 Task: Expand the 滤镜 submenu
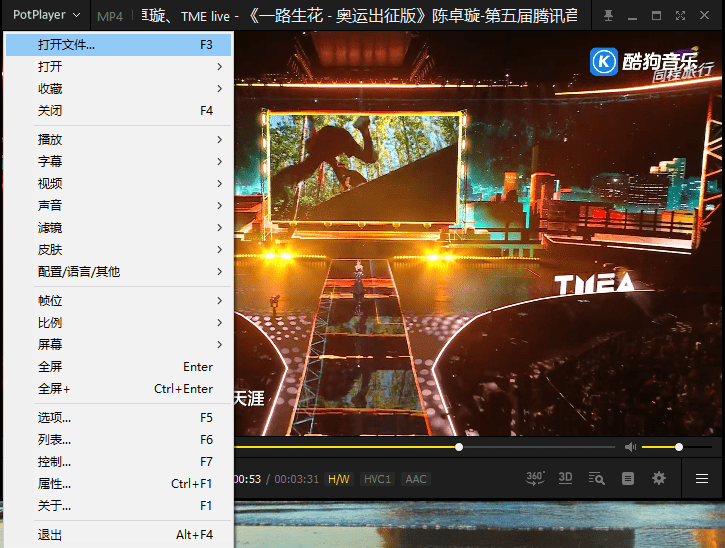[x=118, y=228]
